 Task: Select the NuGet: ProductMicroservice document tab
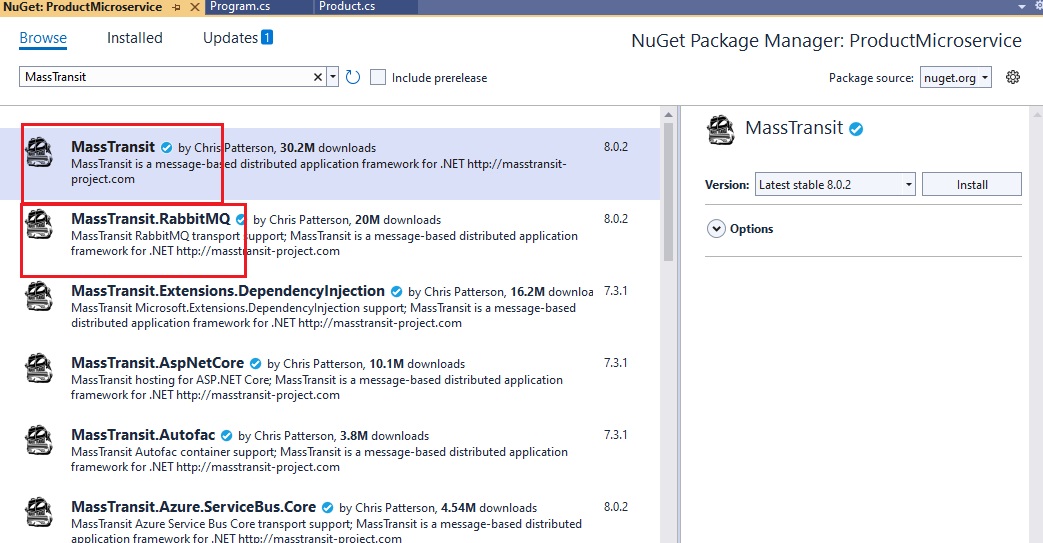(x=82, y=7)
